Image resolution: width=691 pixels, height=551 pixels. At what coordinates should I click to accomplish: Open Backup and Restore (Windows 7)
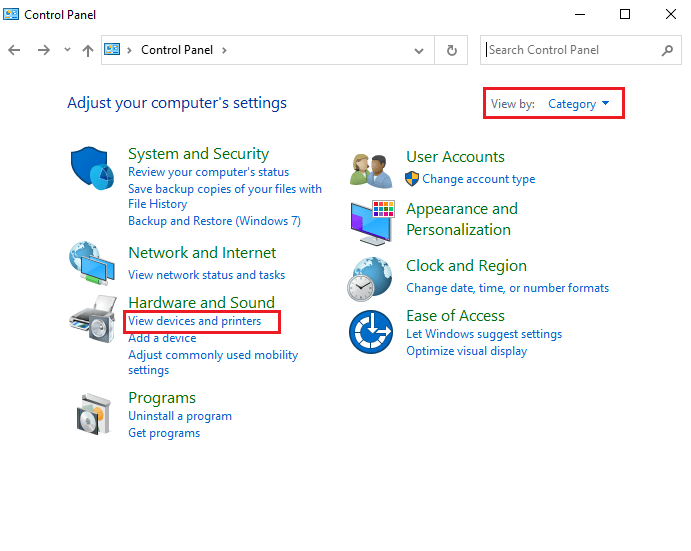214,221
